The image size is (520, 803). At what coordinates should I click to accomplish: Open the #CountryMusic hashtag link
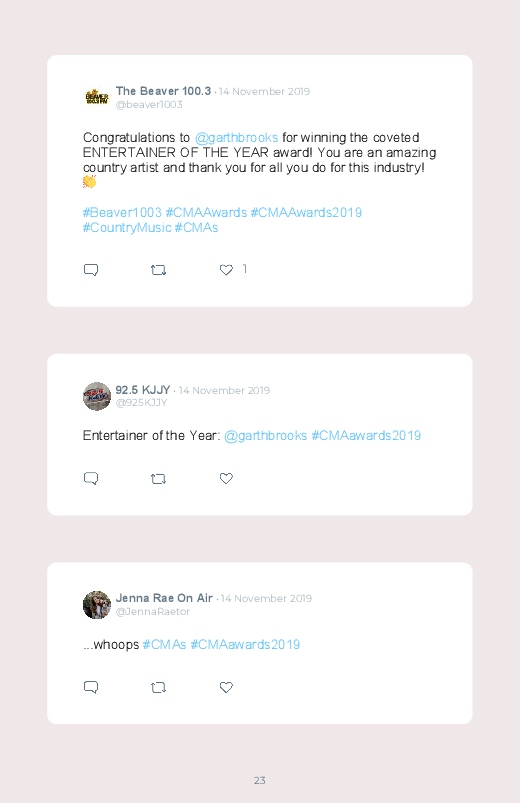pos(127,227)
